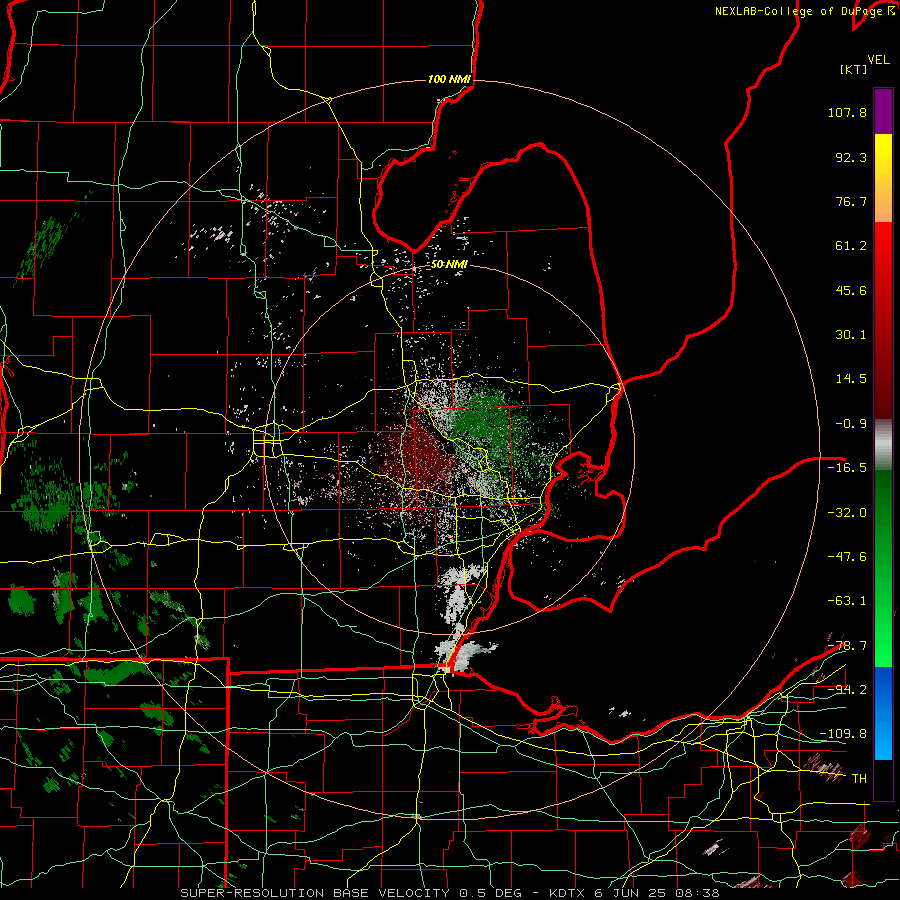Click the '50 NMI' range ring label
This screenshot has height=900, width=900.
[449, 264]
